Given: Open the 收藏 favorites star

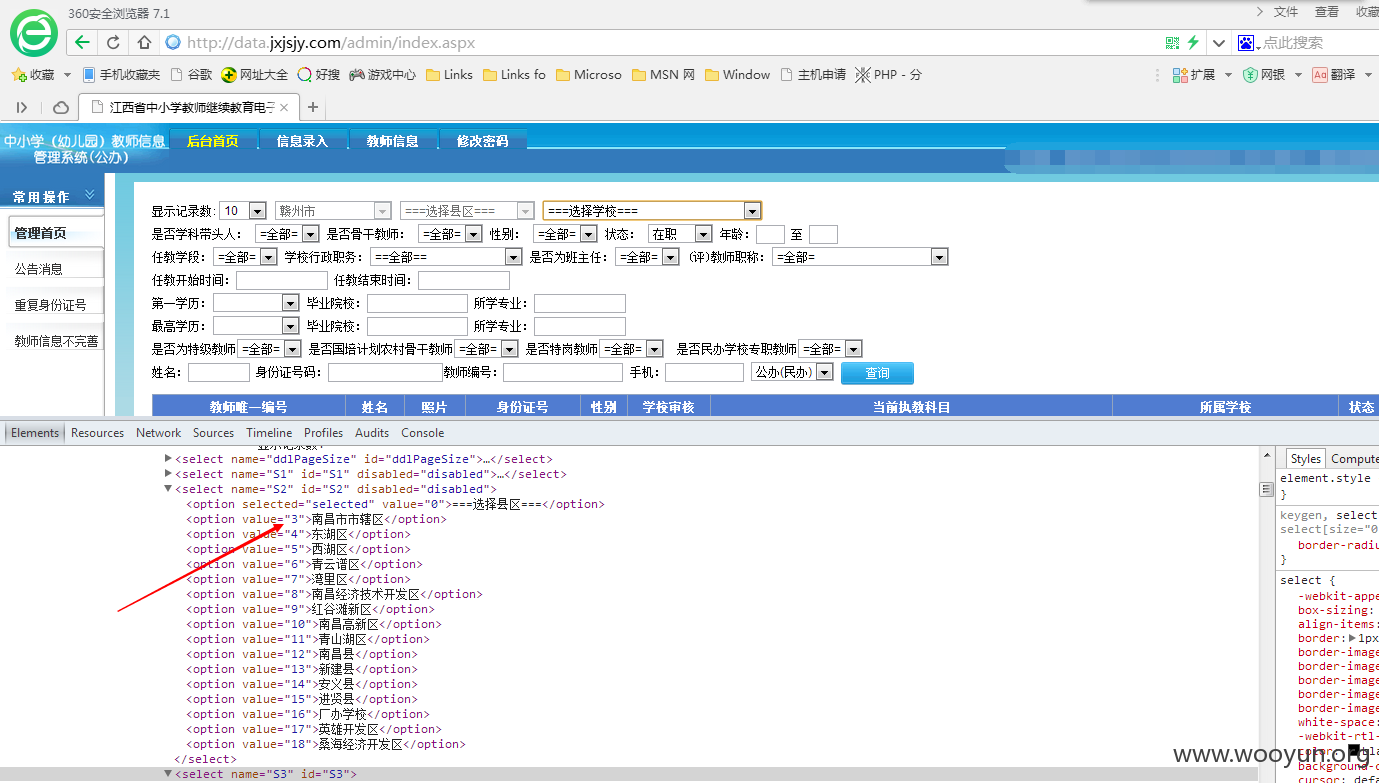Looking at the screenshot, I should coord(34,74).
